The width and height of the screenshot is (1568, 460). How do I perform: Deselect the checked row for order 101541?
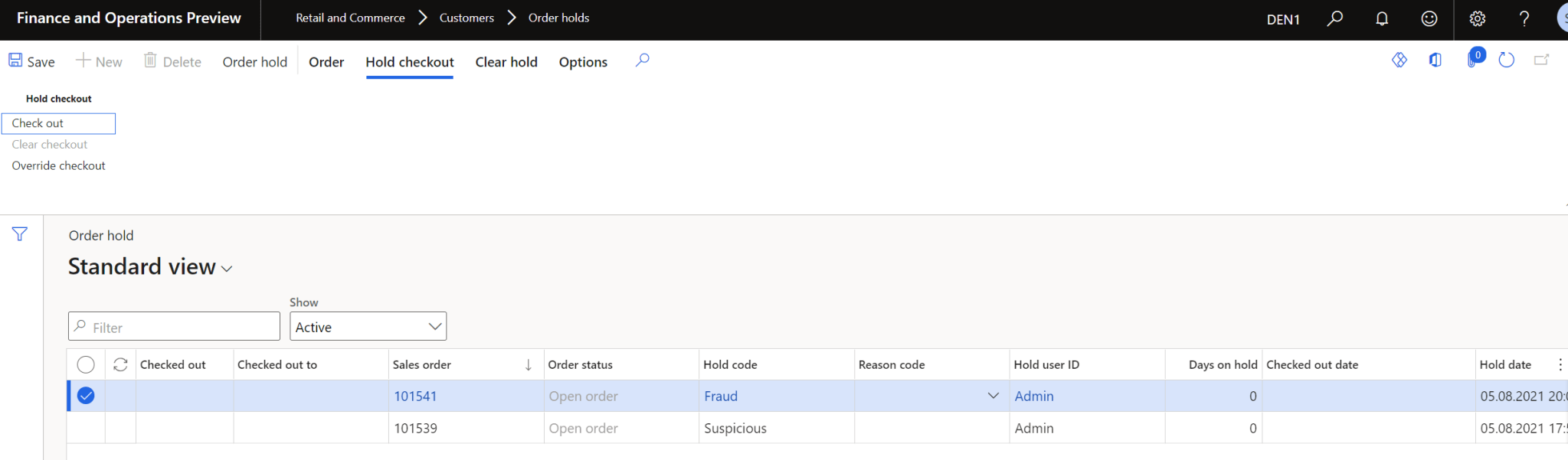[86, 396]
